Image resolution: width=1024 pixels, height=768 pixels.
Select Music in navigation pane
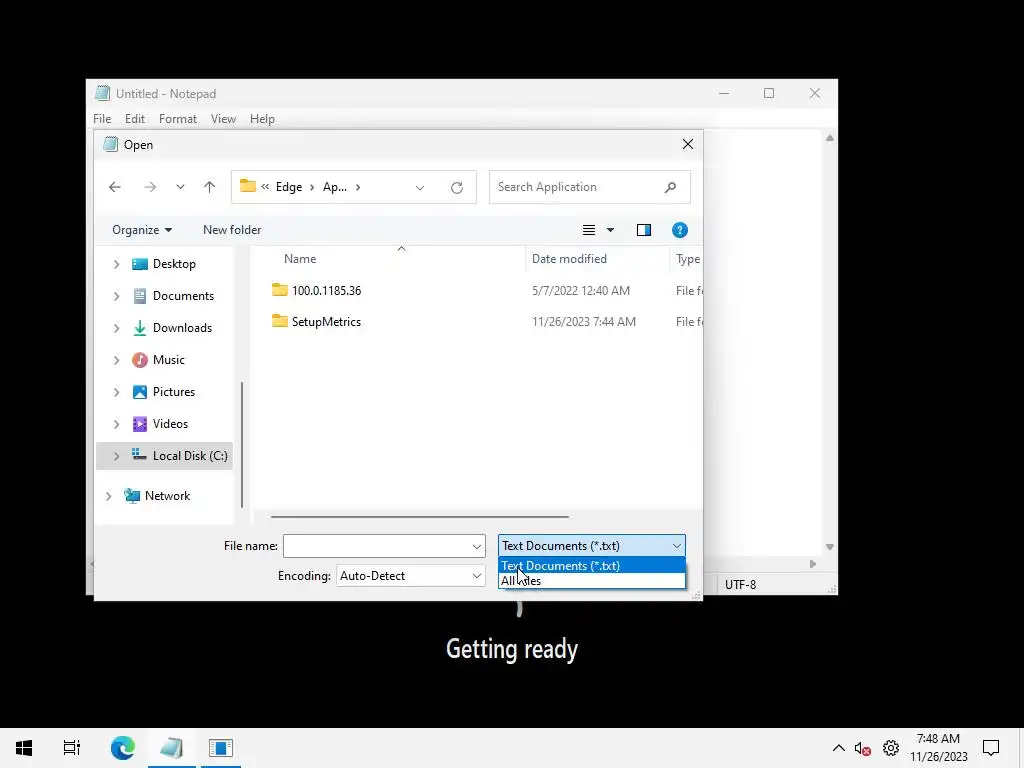(158, 360)
